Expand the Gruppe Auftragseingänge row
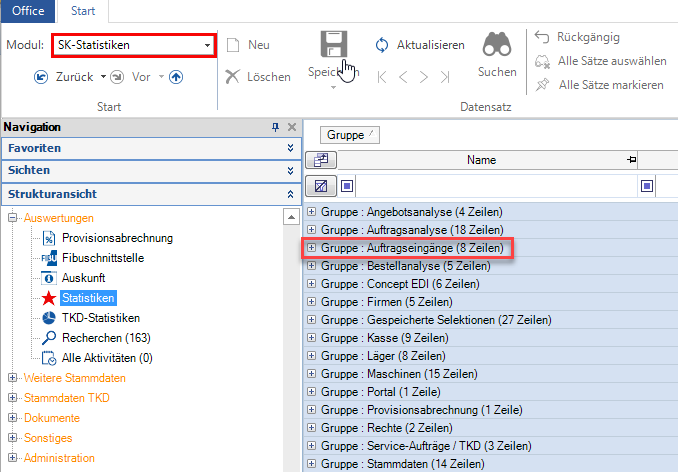The image size is (678, 472). 311,247
